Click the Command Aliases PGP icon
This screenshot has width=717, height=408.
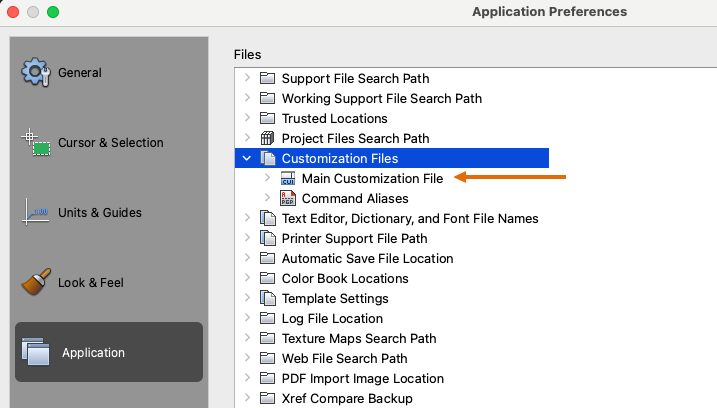(288, 198)
